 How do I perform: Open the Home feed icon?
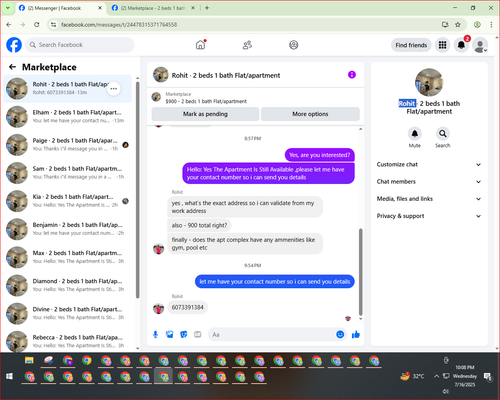(200, 45)
